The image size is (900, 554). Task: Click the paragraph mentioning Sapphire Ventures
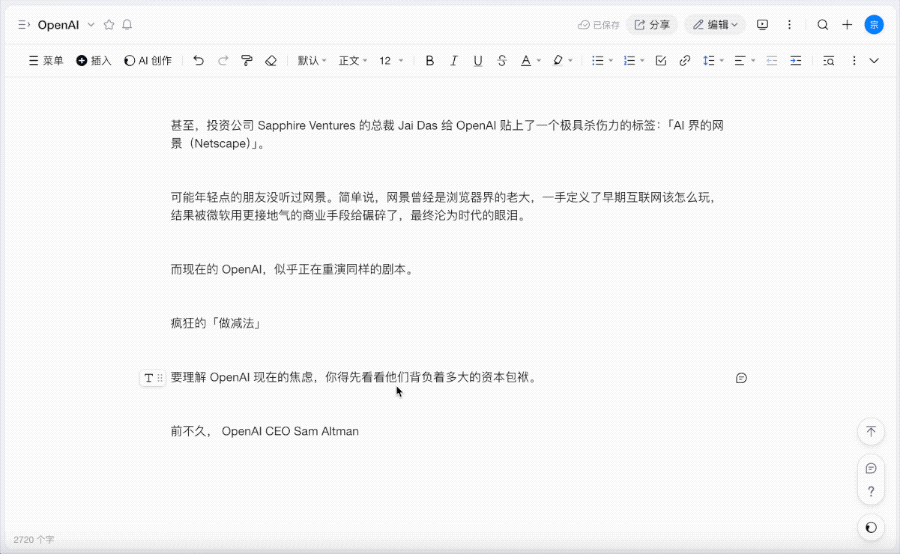447,134
